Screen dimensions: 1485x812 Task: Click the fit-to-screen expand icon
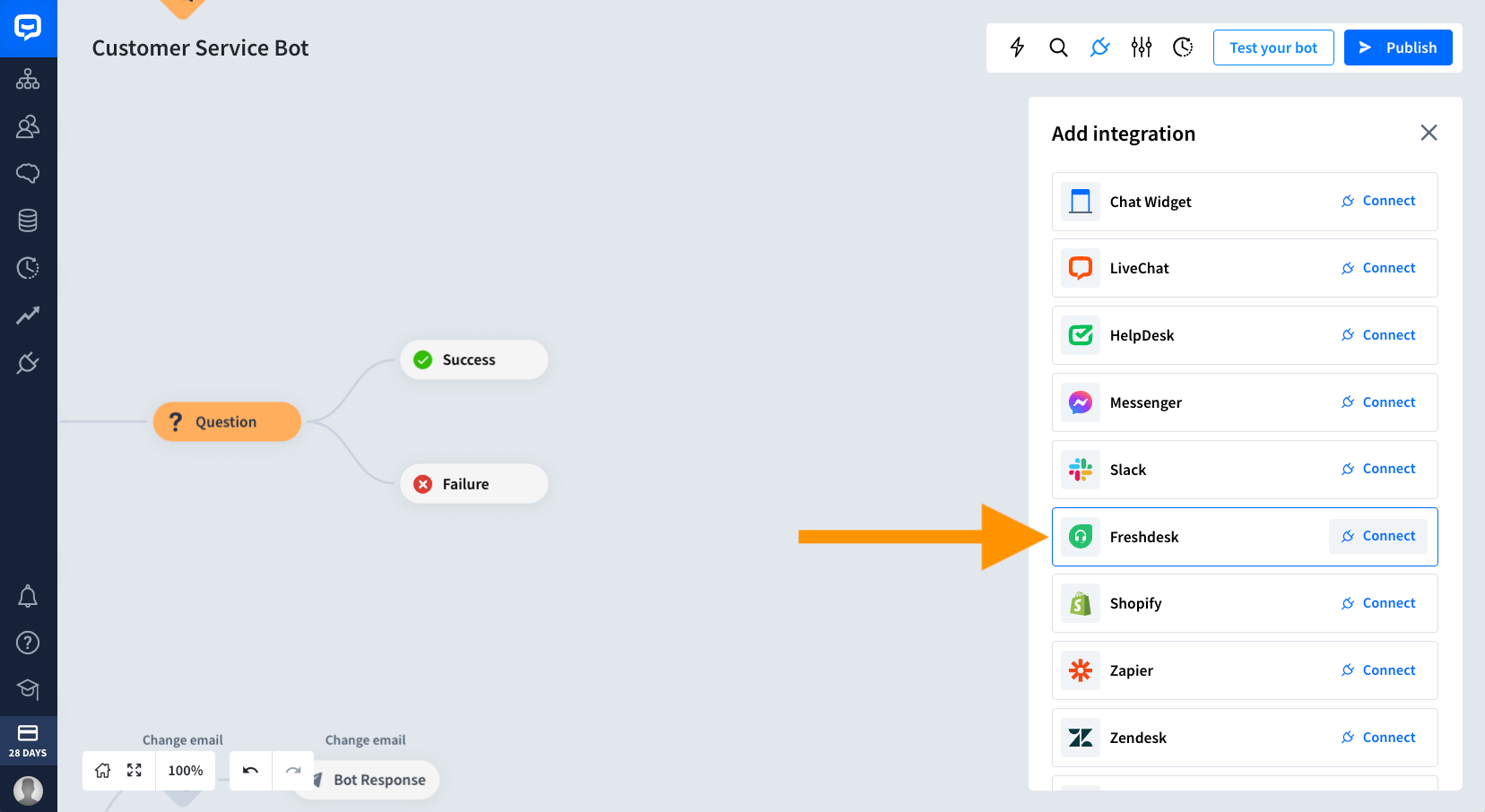[135, 771]
